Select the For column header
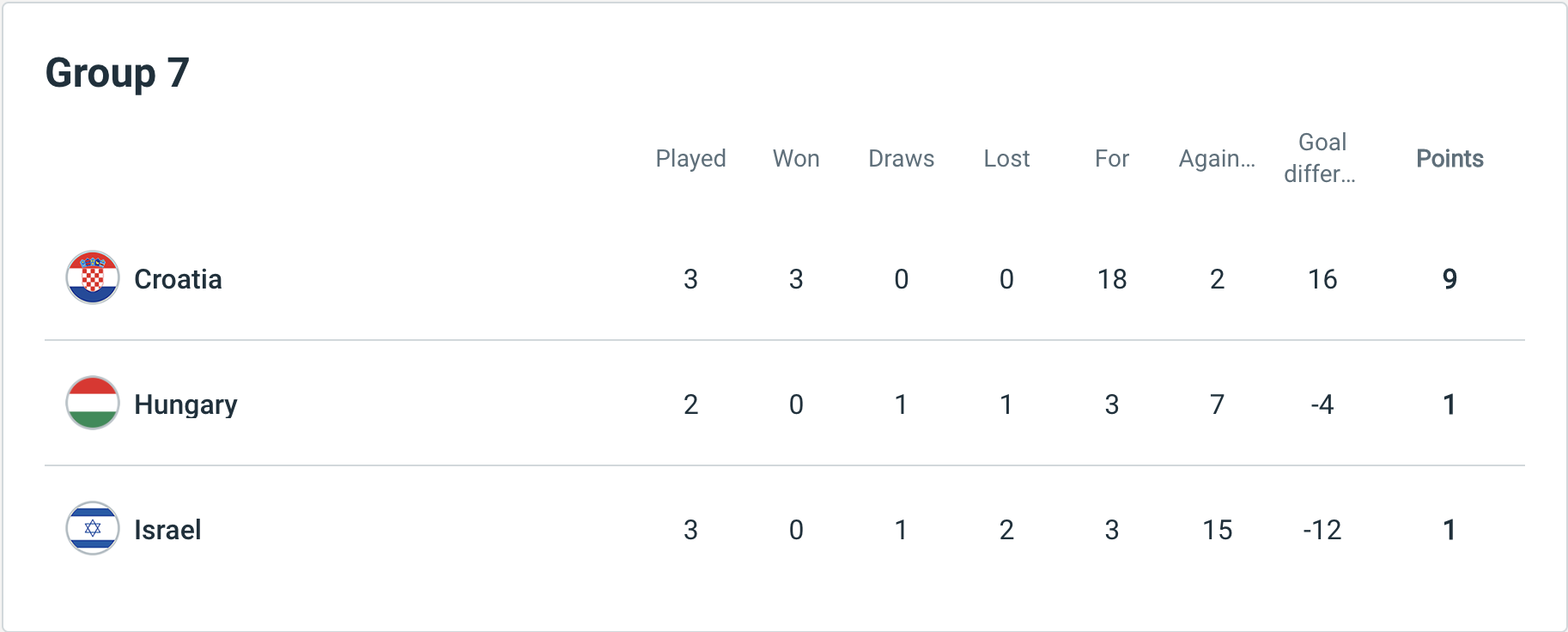 tap(1111, 159)
